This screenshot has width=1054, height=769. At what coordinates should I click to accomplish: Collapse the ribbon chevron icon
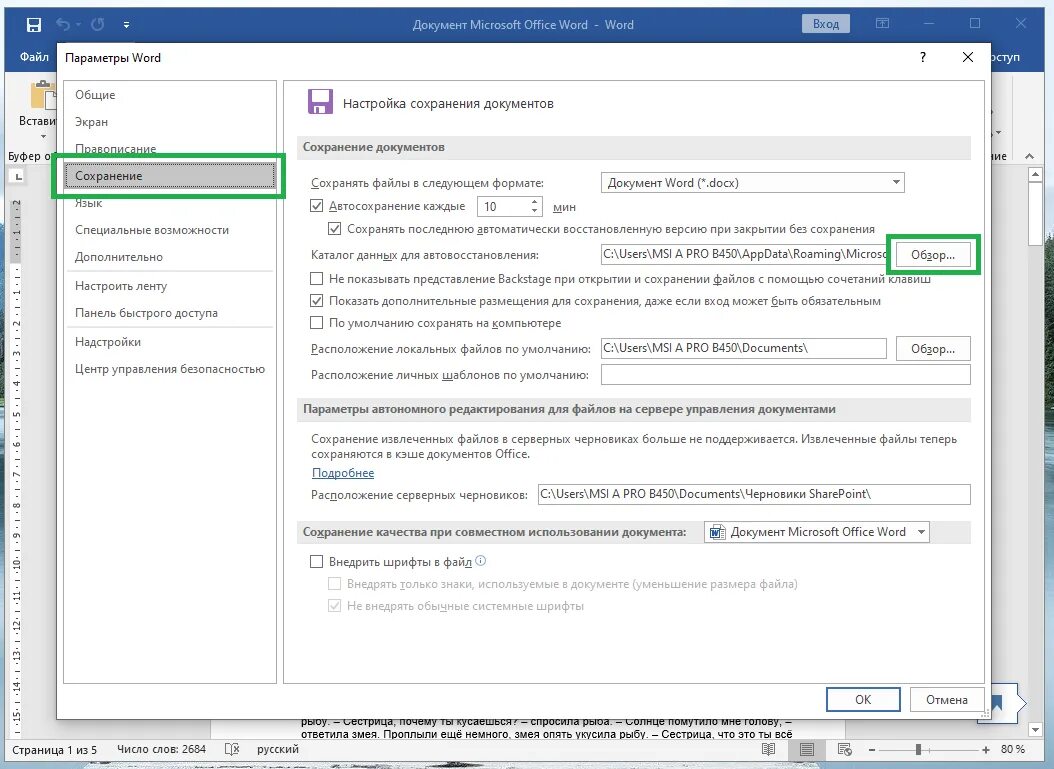point(1029,156)
